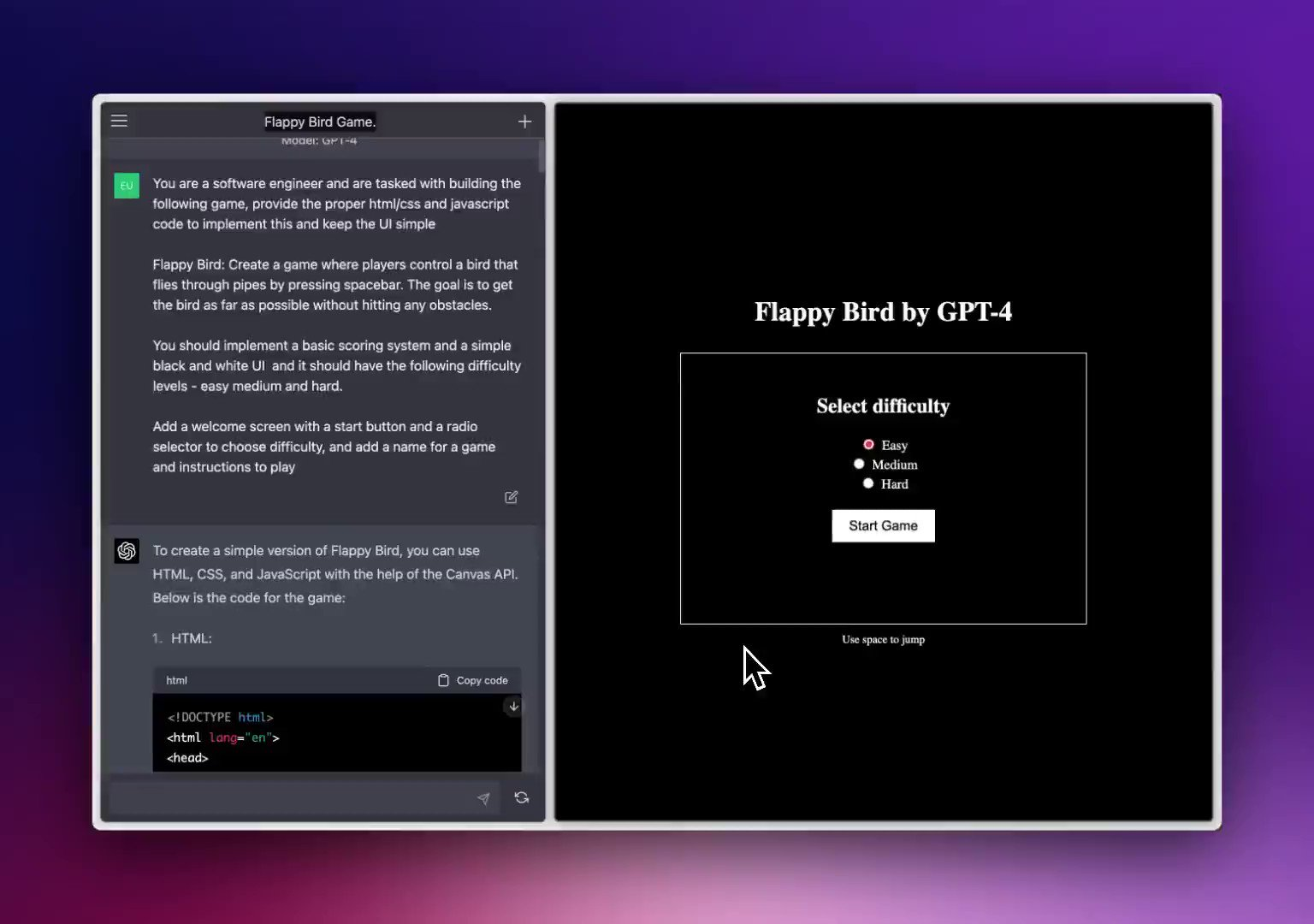
Task: Click the Flappy Bird by GPT-4 heading
Action: (883, 311)
